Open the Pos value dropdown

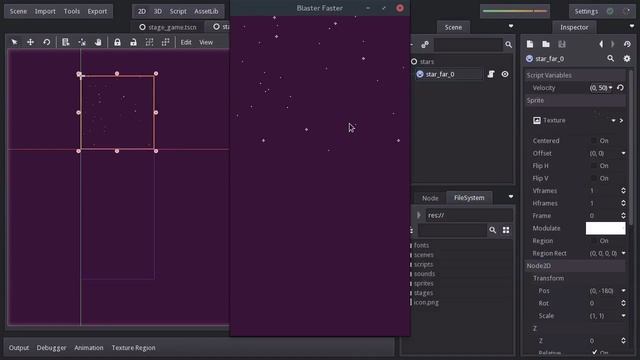pyautogui.click(x=623, y=291)
